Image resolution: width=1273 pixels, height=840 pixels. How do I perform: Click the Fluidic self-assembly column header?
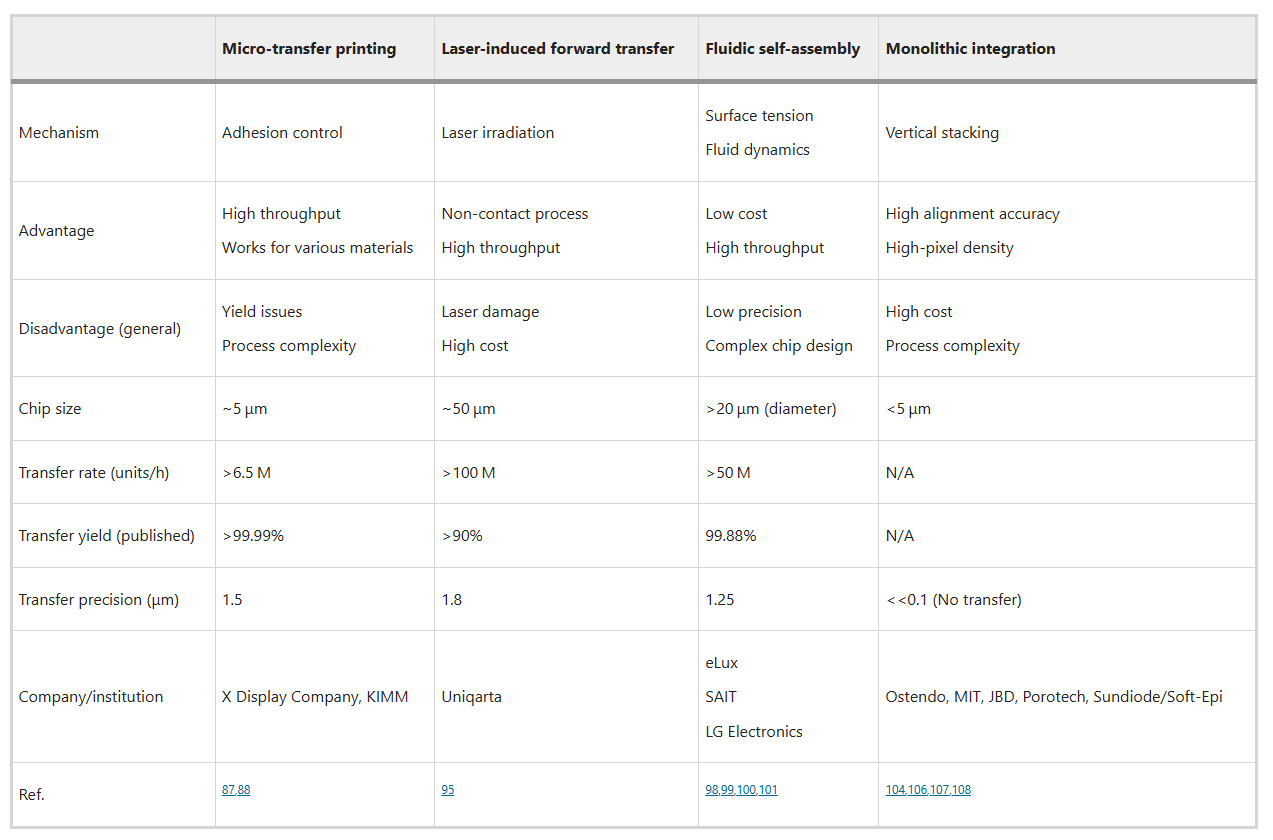pos(782,48)
